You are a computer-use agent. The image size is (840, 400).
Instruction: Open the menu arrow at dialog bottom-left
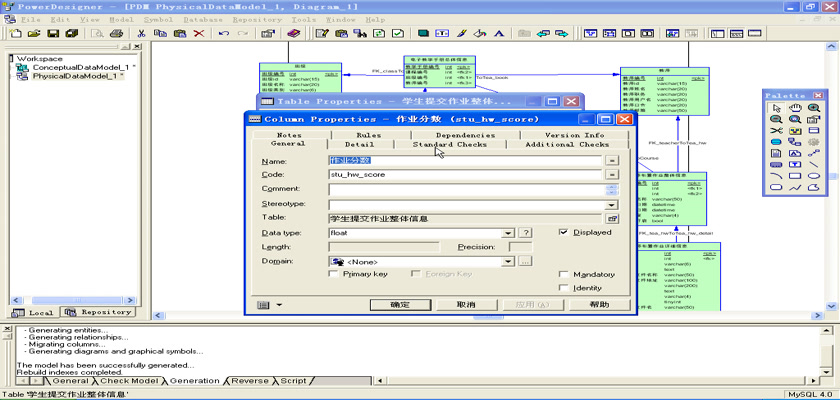click(279, 305)
